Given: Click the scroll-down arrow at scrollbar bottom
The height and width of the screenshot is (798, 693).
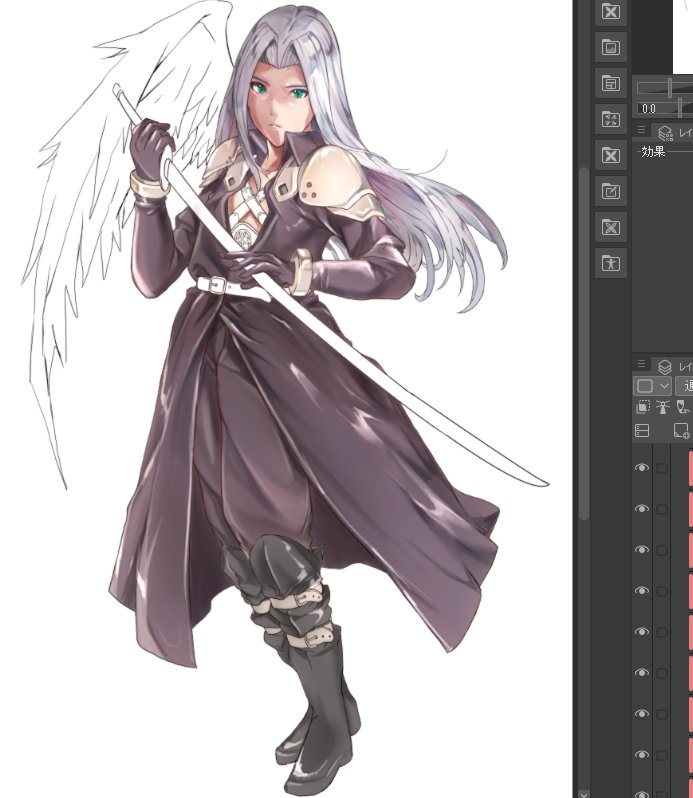Looking at the screenshot, I should click(584, 793).
